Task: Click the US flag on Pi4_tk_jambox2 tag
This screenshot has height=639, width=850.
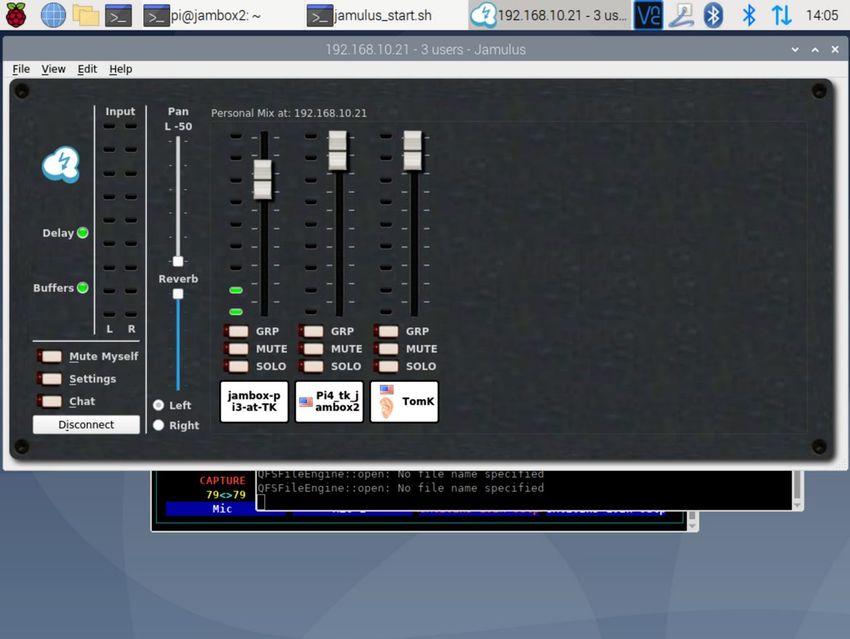Action: coord(306,402)
